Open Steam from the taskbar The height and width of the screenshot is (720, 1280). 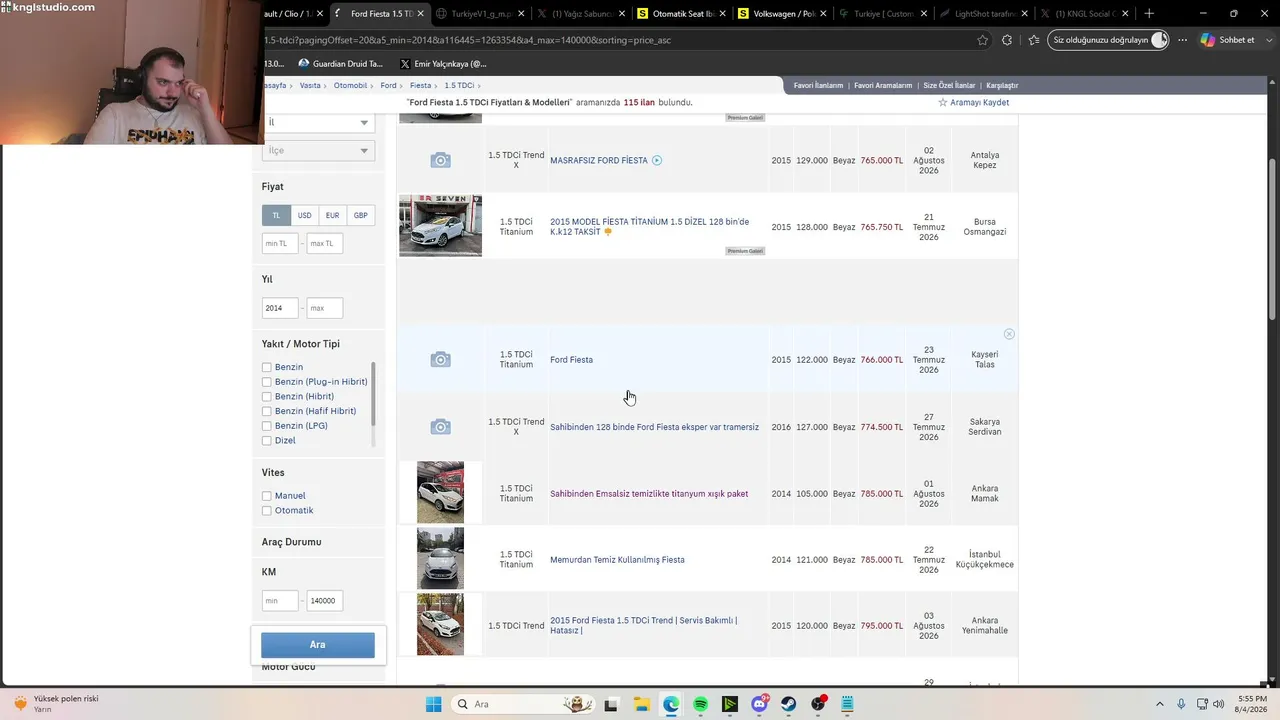tap(789, 704)
